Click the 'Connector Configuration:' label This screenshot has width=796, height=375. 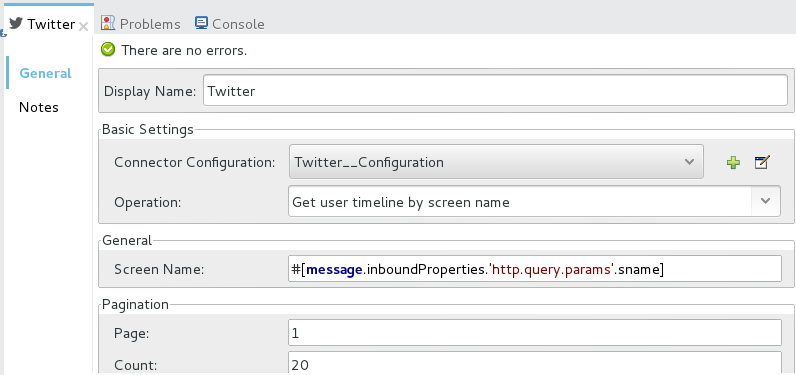click(195, 162)
